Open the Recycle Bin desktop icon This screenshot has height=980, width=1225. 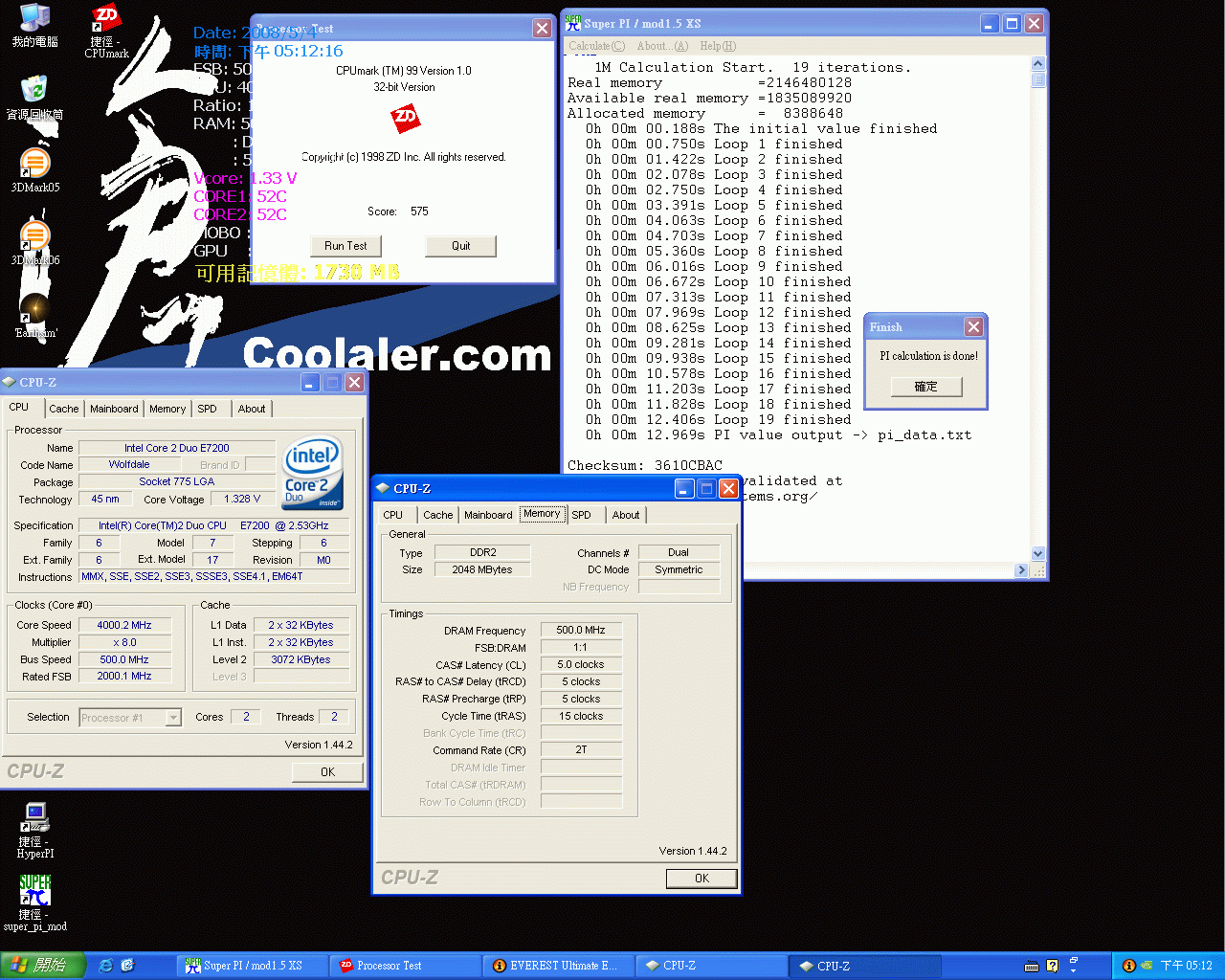pos(34,98)
